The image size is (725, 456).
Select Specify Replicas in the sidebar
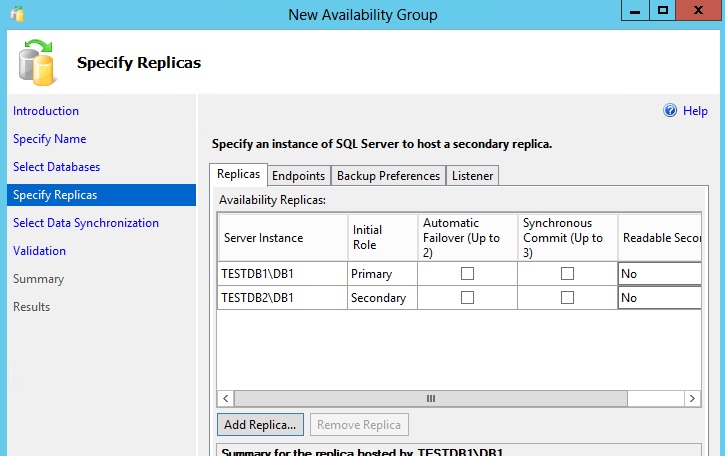click(101, 195)
